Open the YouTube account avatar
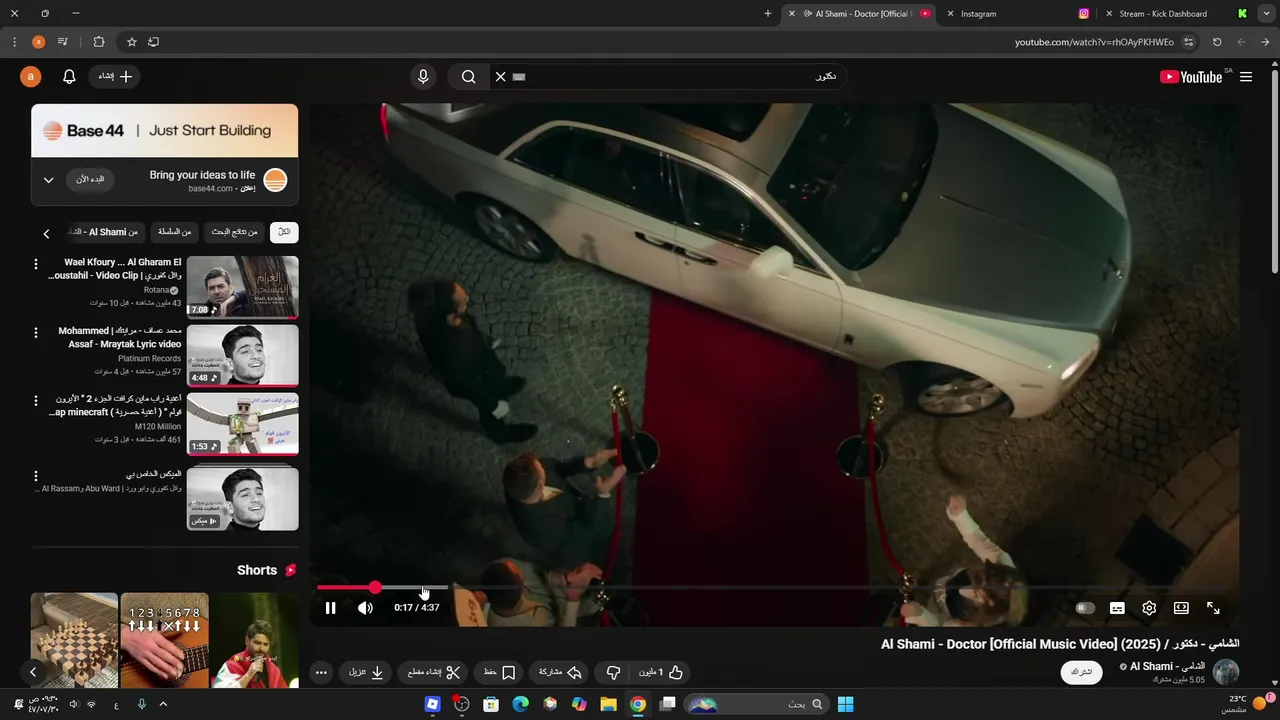1280x720 pixels. click(x=31, y=77)
